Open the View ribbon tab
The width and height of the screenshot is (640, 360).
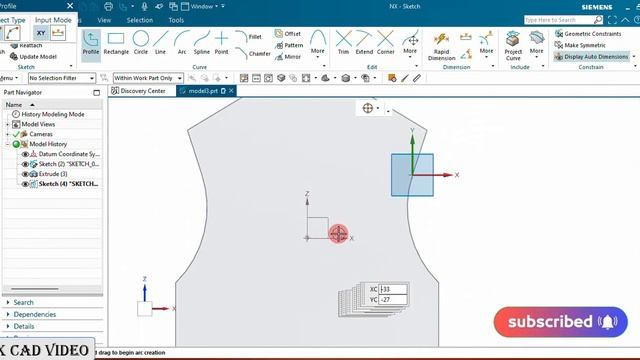104,20
